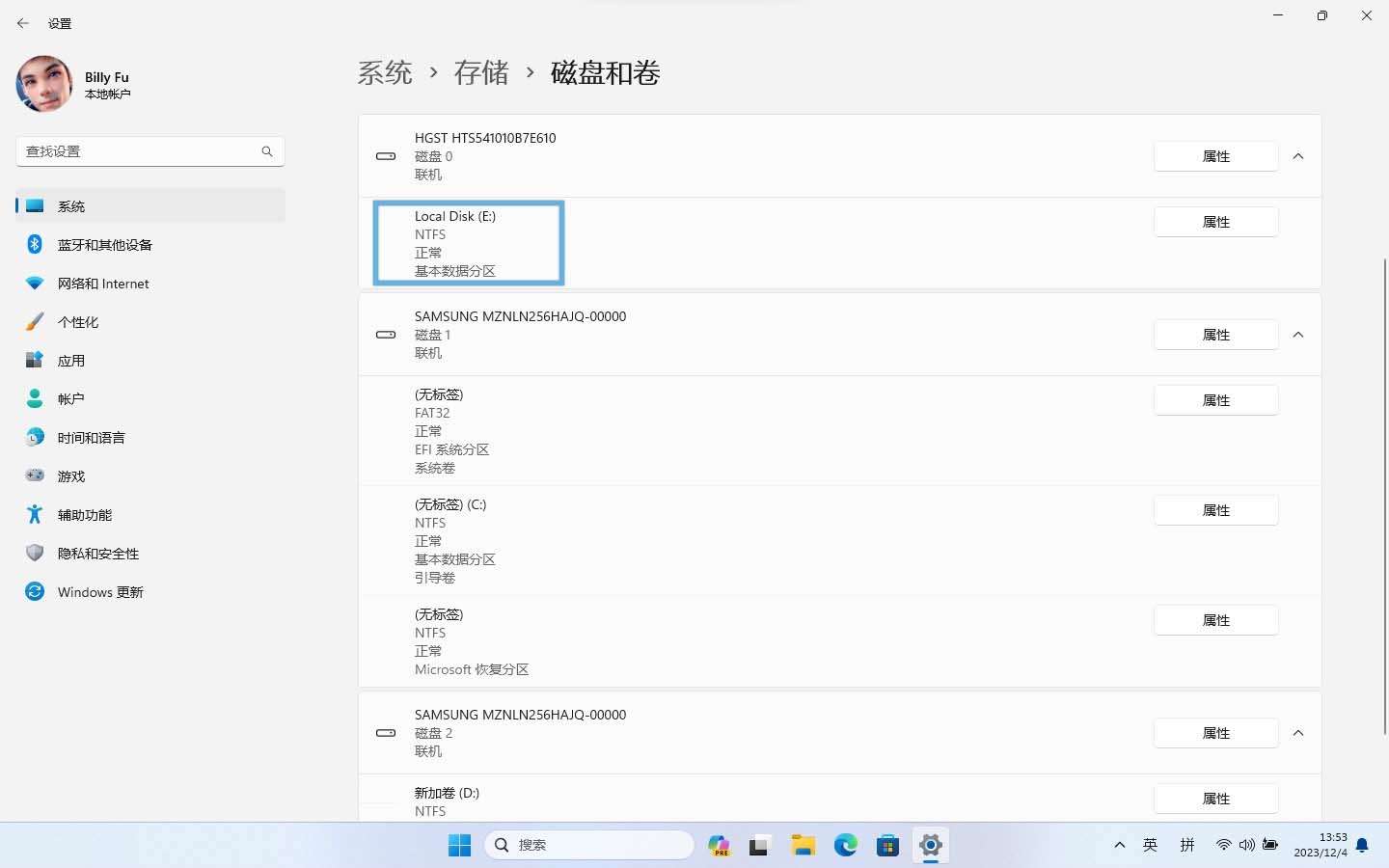This screenshot has height=868, width=1389.
Task: Open 属性 for FAT32 EFI partition
Action: click(x=1216, y=400)
